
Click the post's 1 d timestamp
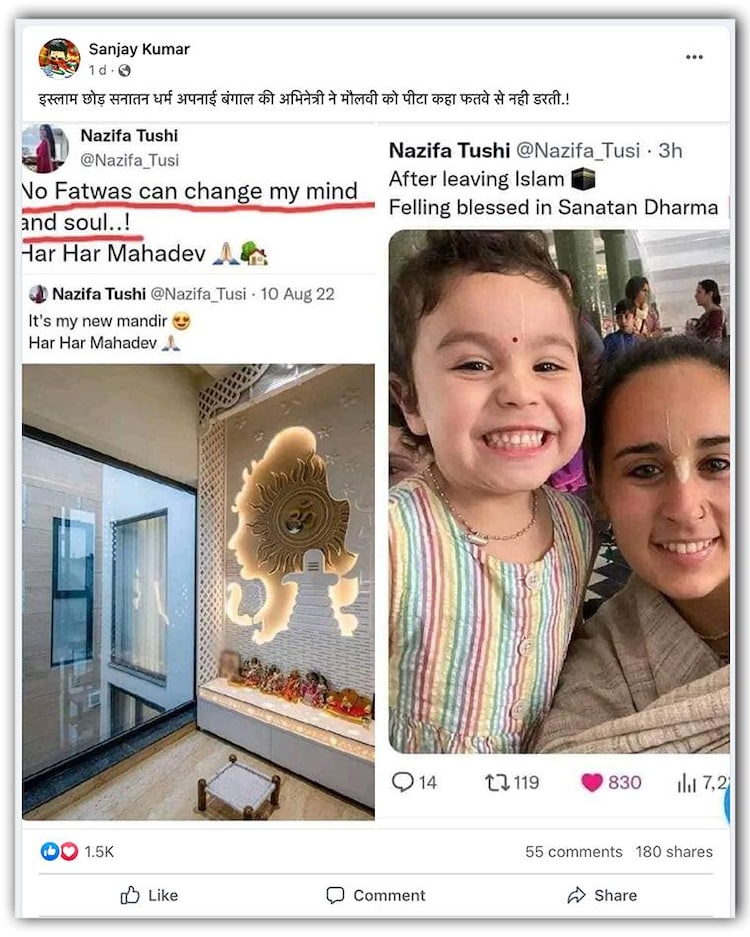97,71
